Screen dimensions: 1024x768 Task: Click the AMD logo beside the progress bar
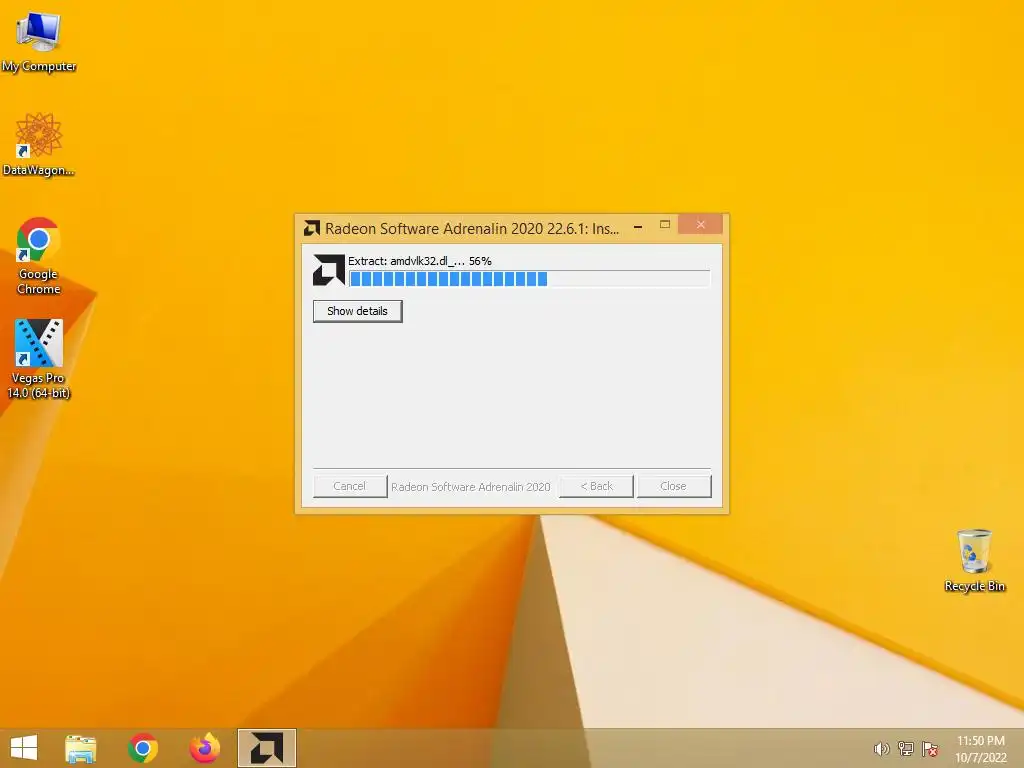(328, 270)
